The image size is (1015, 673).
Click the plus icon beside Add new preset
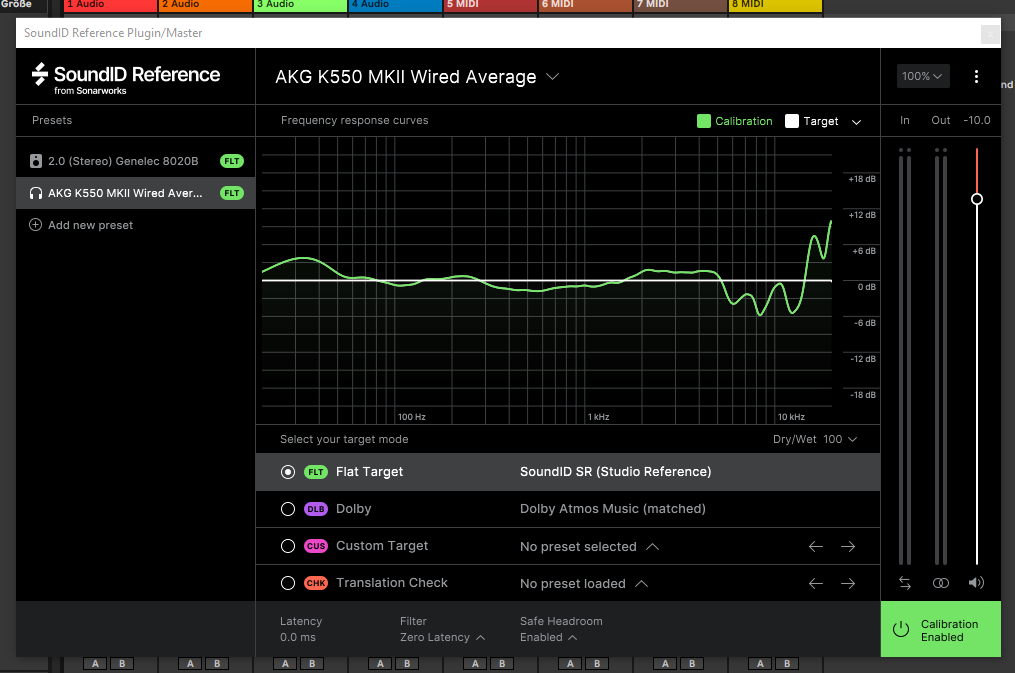click(x=36, y=225)
